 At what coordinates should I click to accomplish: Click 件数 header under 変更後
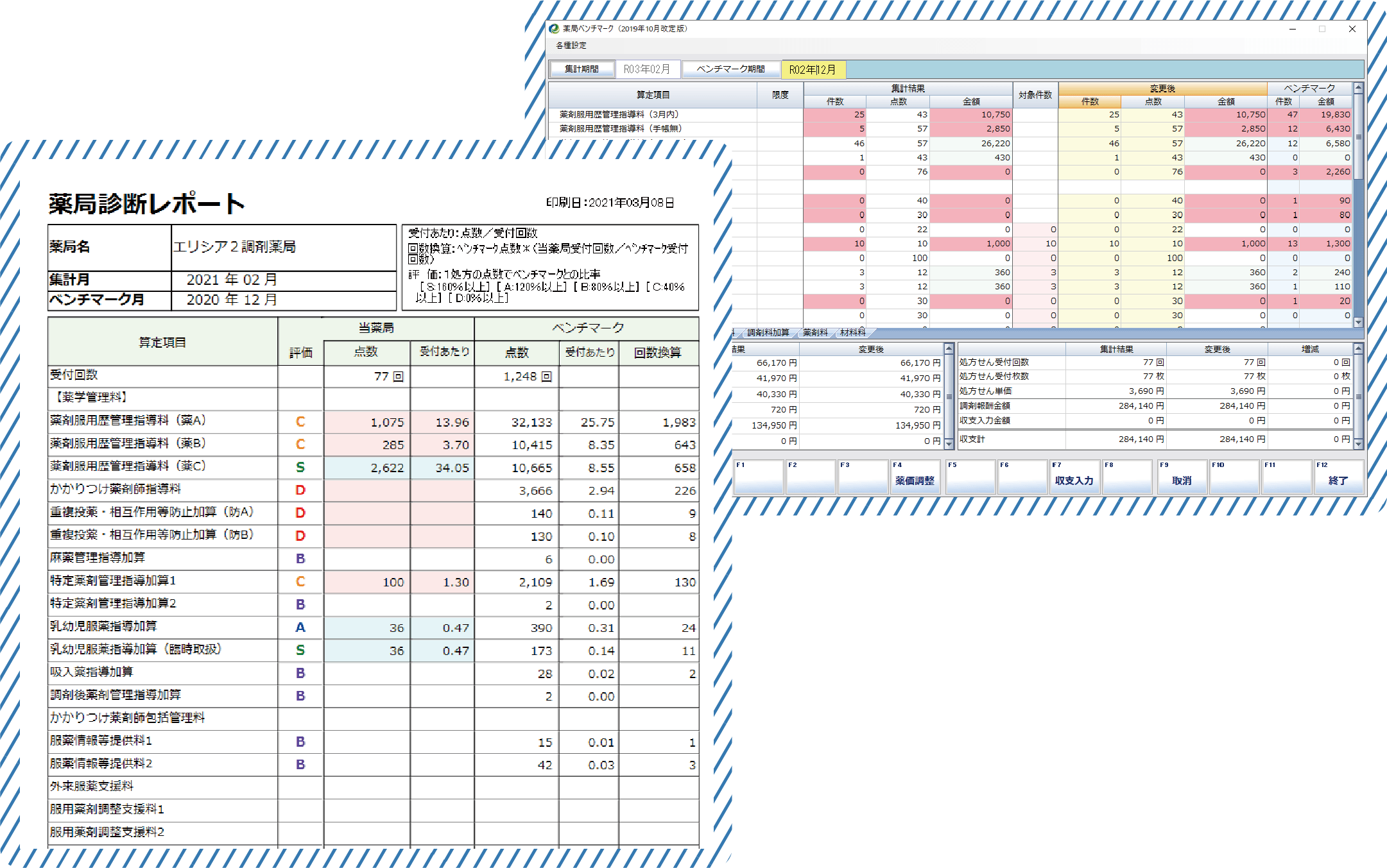[x=1090, y=101]
